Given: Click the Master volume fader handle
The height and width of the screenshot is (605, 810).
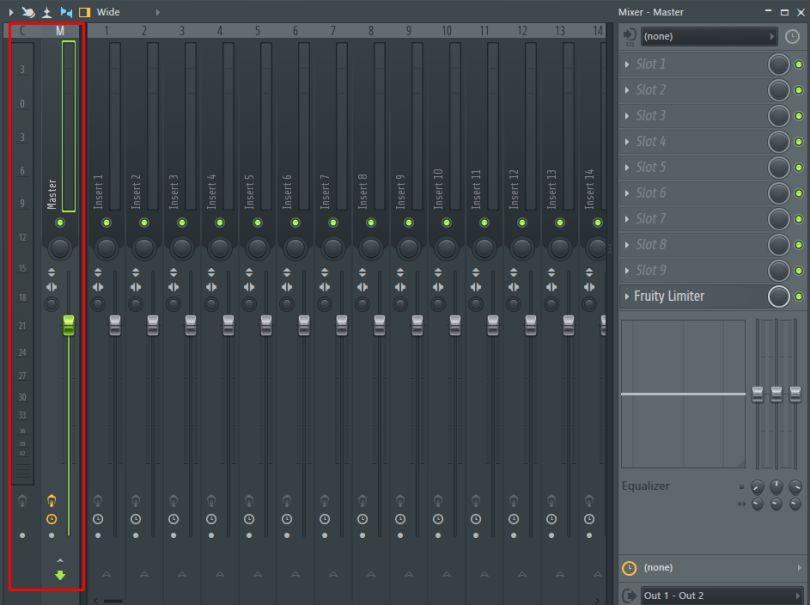Looking at the screenshot, I should tap(69, 325).
